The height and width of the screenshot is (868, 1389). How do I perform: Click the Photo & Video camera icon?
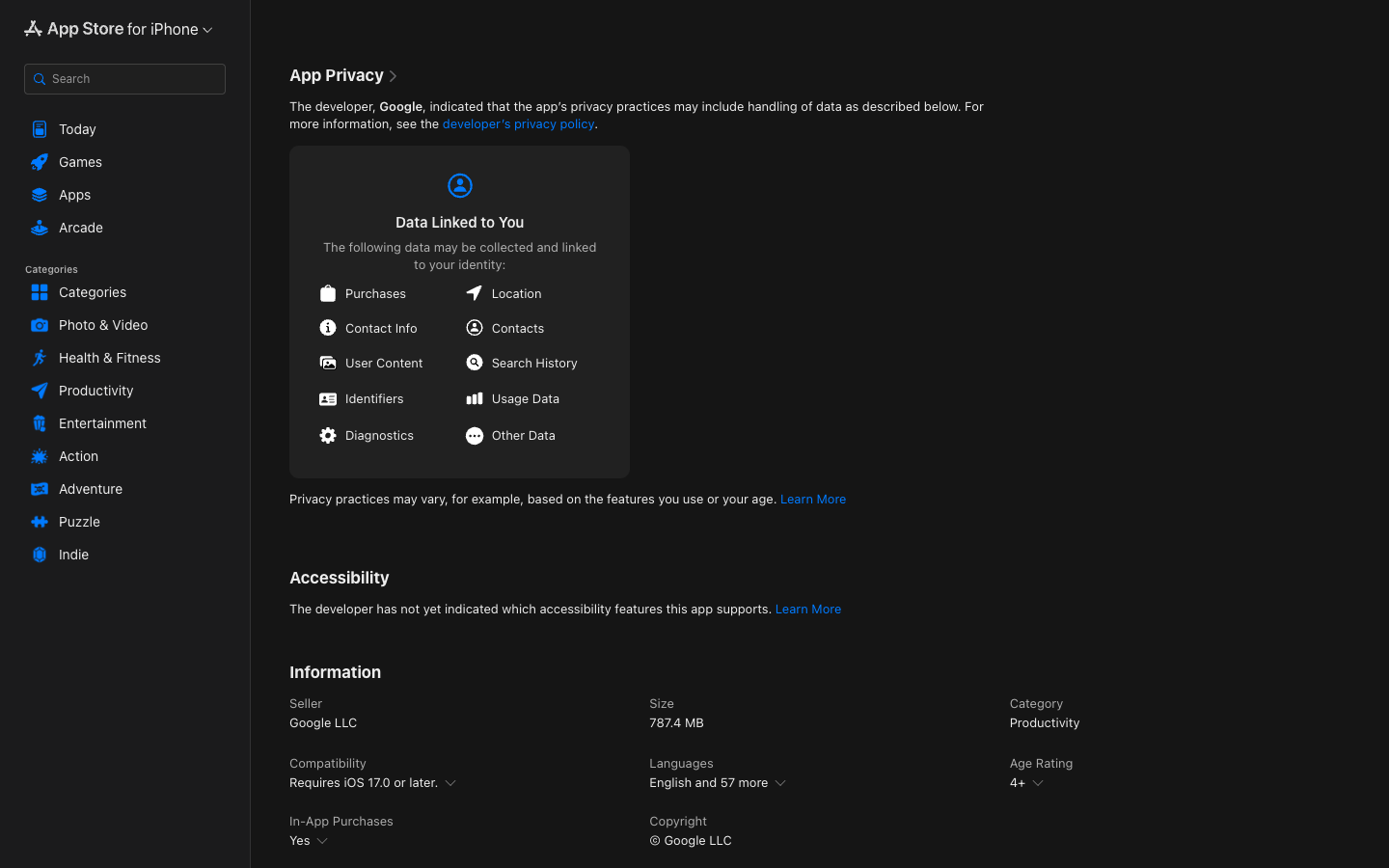(x=40, y=325)
